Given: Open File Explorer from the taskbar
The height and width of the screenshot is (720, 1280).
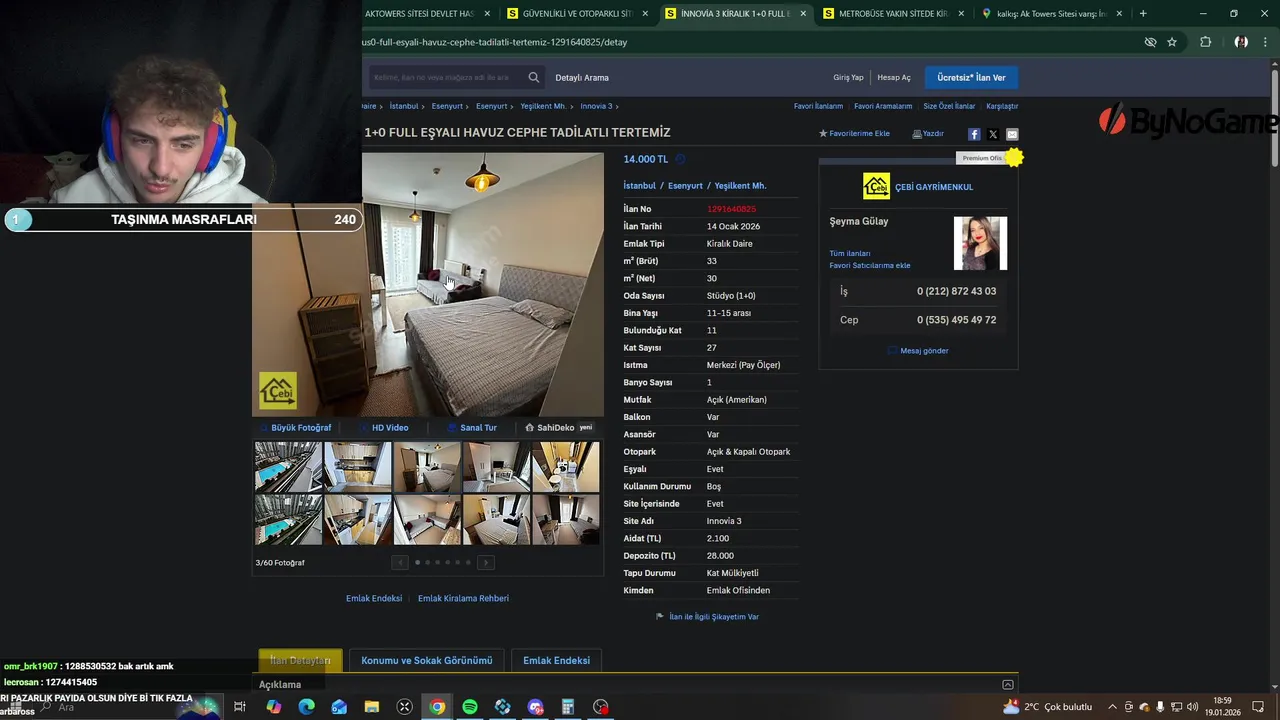Looking at the screenshot, I should pyautogui.click(x=372, y=707).
